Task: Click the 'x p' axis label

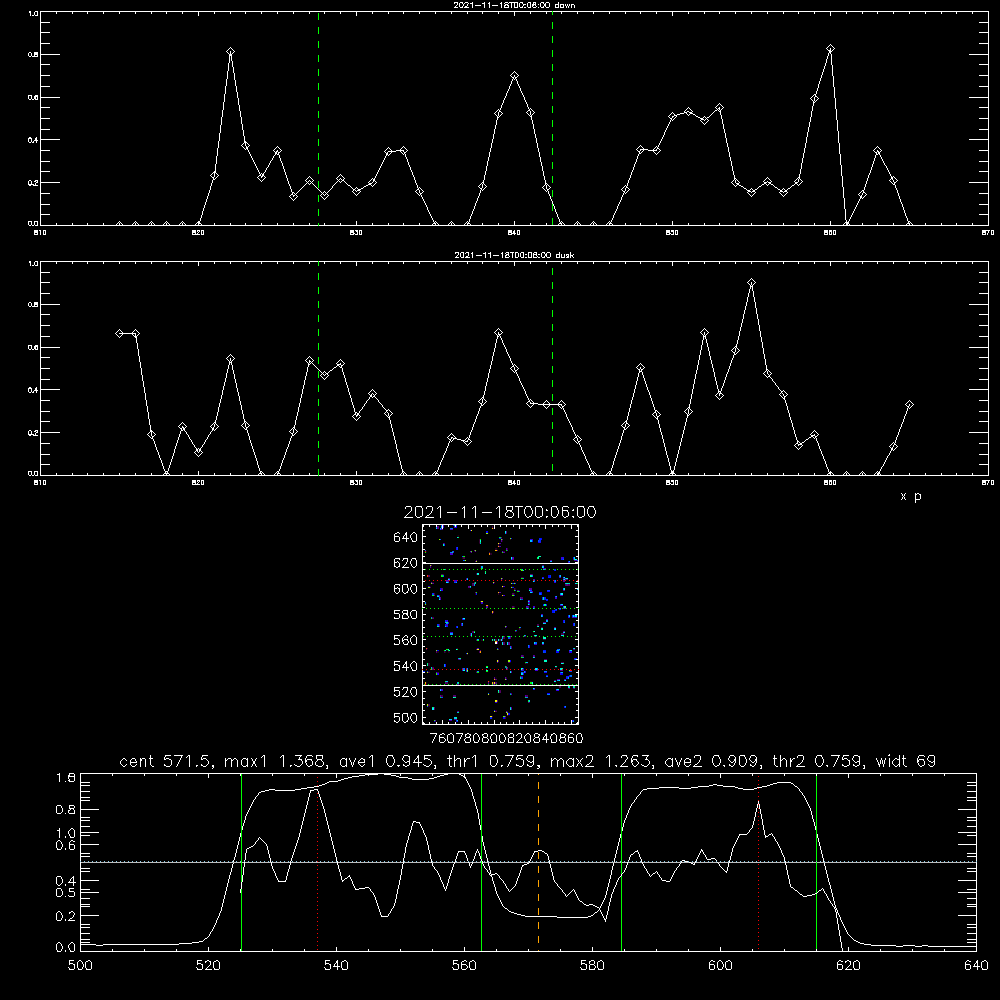Action: click(911, 496)
